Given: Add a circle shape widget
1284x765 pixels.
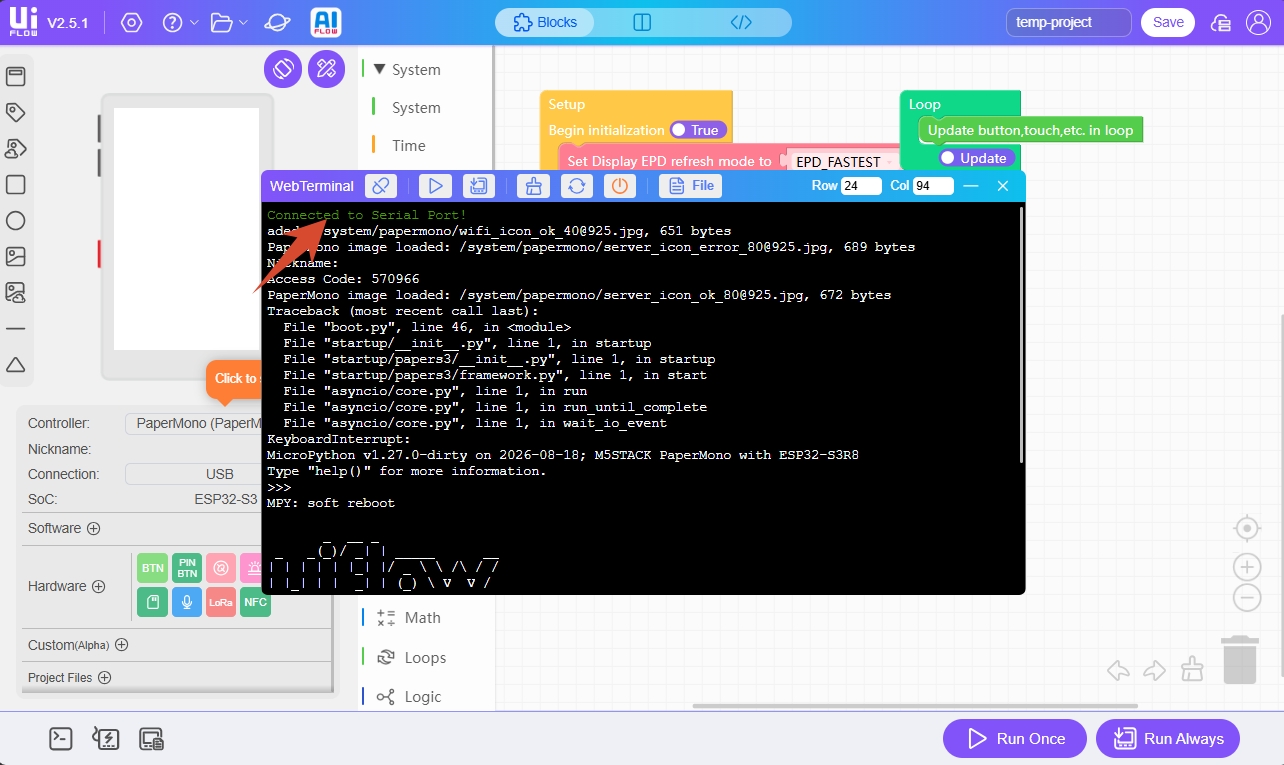Looking at the screenshot, I should pyautogui.click(x=15, y=221).
